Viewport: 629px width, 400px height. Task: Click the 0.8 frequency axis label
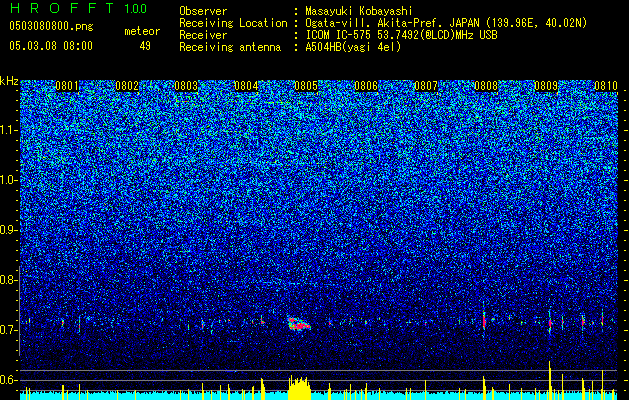pos(9,280)
